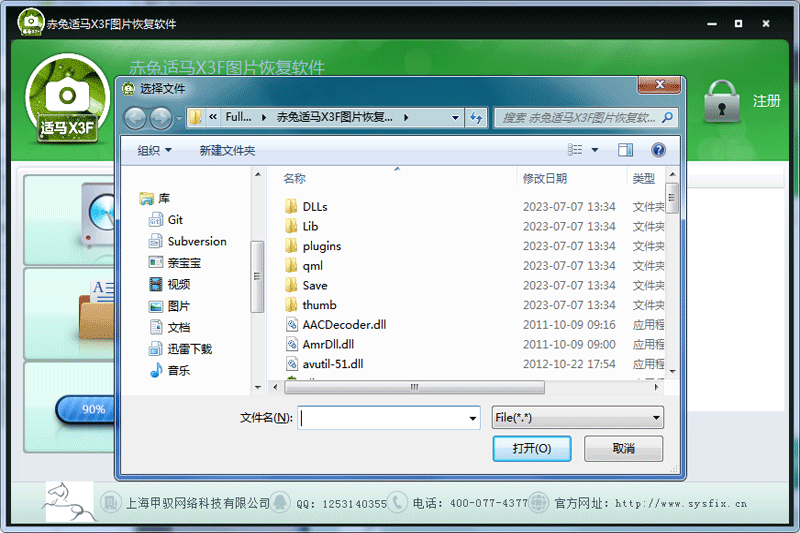This screenshot has width=800, height=533.
Task: Click date 2011-10-09 09:16 cell
Action: click(x=569, y=324)
